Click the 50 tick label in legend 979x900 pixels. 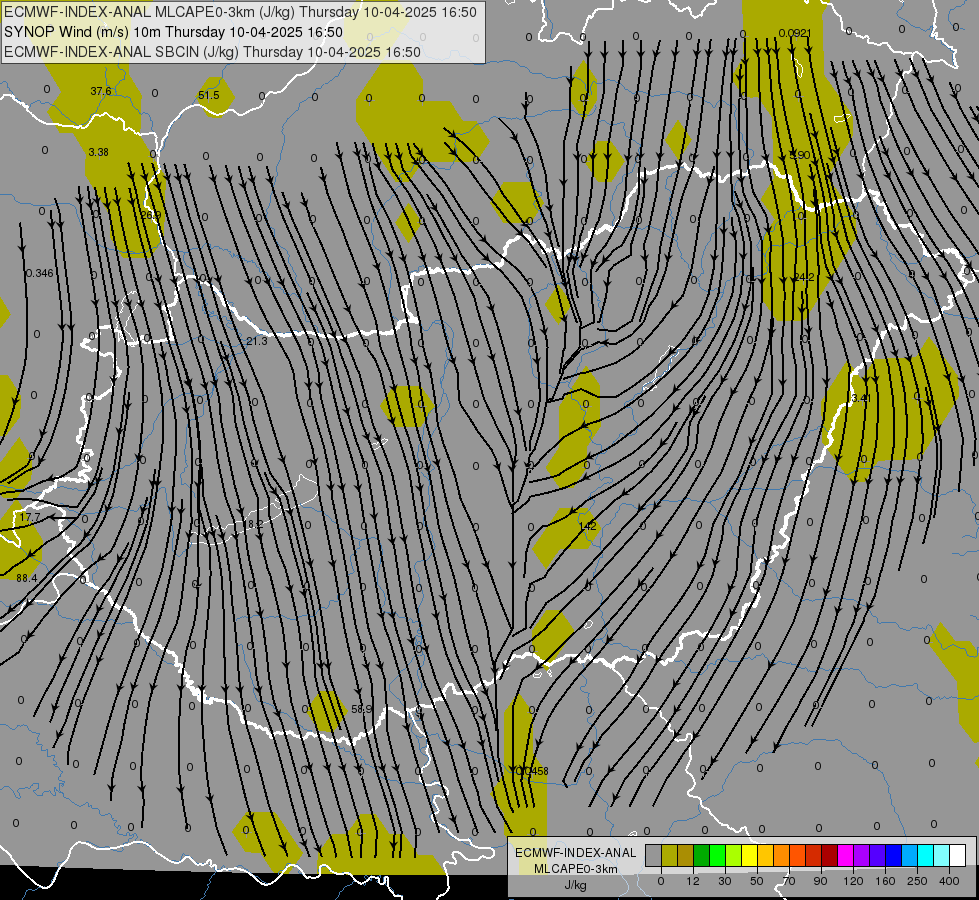tap(757, 881)
